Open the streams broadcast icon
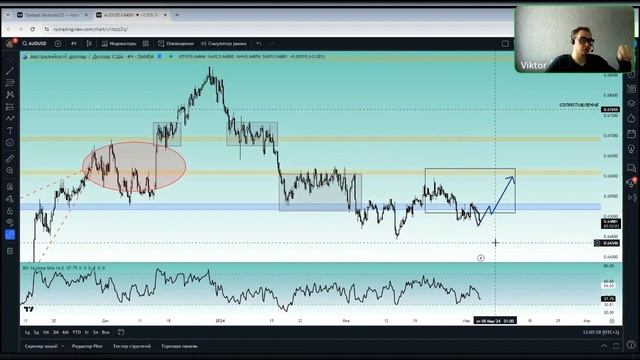This screenshot has width=640, height=360. (x=631, y=198)
